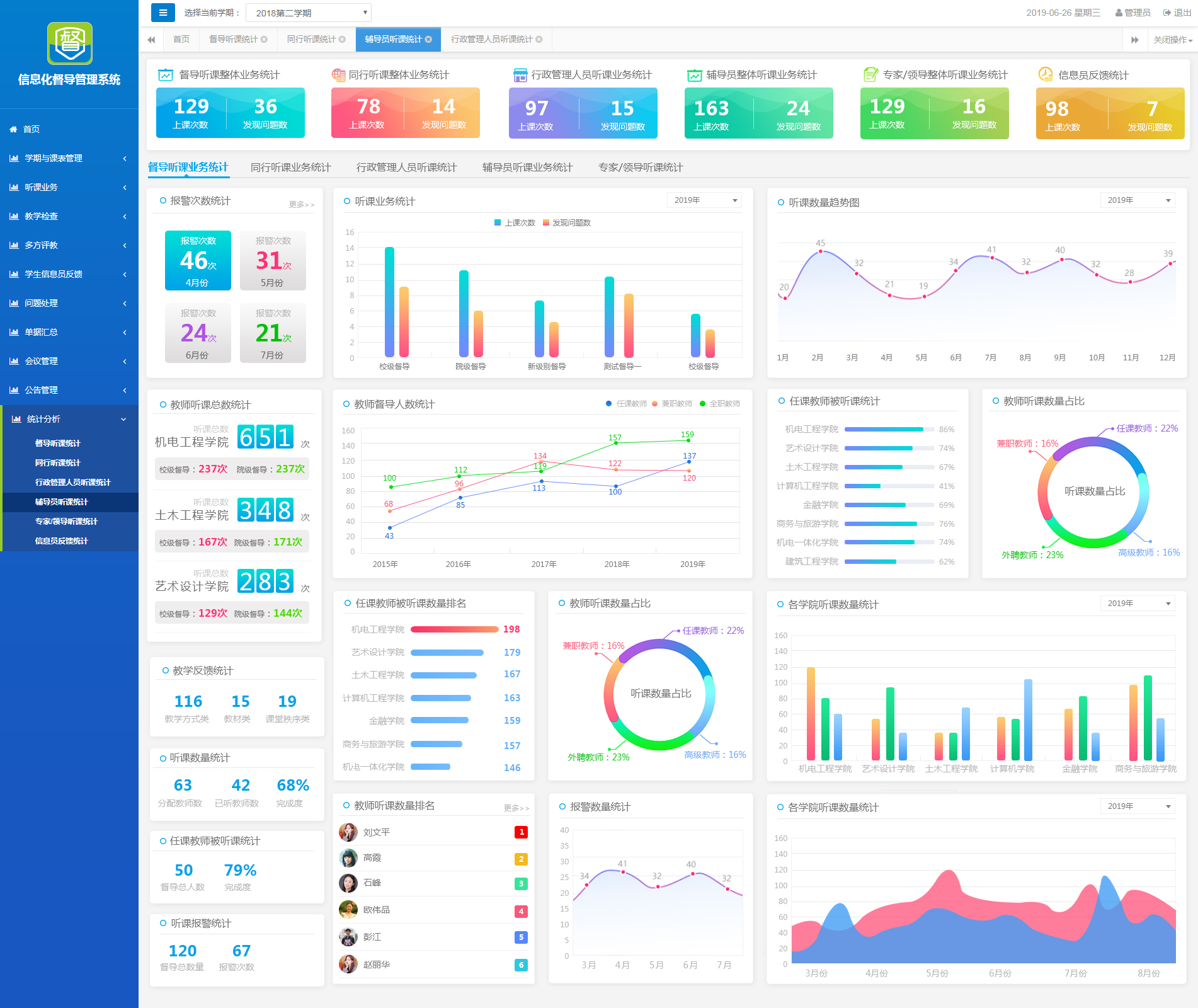Toggle 任课教师 legend in 教师督导人数统计
Image resolution: width=1198 pixels, height=1008 pixels.
click(x=626, y=403)
